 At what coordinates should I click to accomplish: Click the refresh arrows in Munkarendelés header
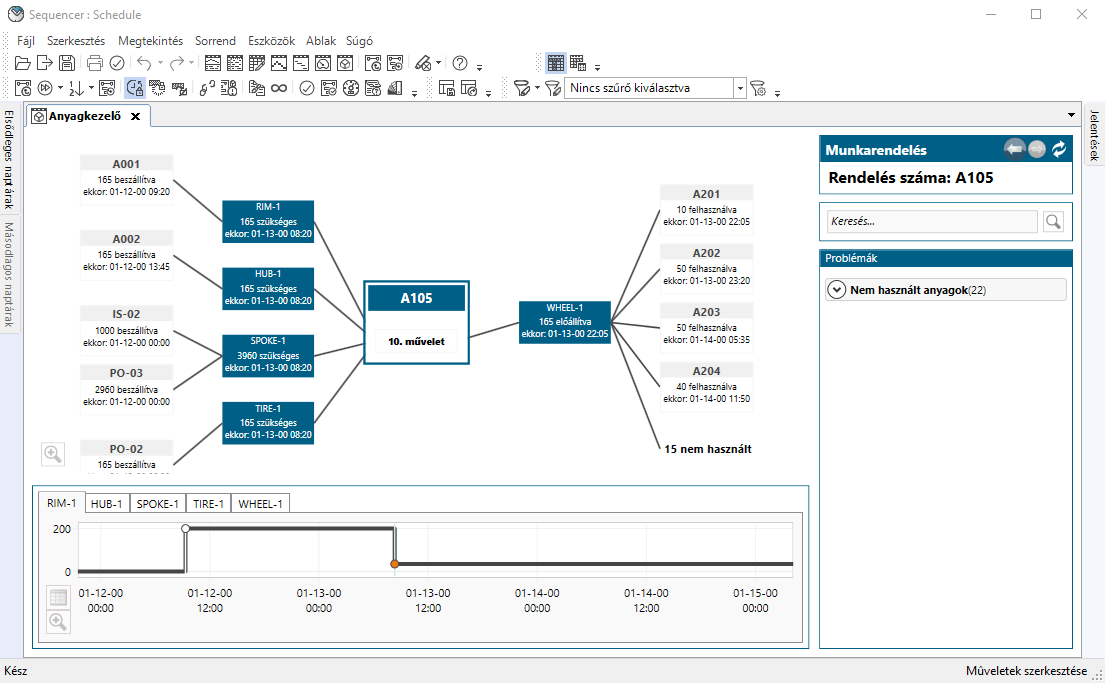(1059, 150)
